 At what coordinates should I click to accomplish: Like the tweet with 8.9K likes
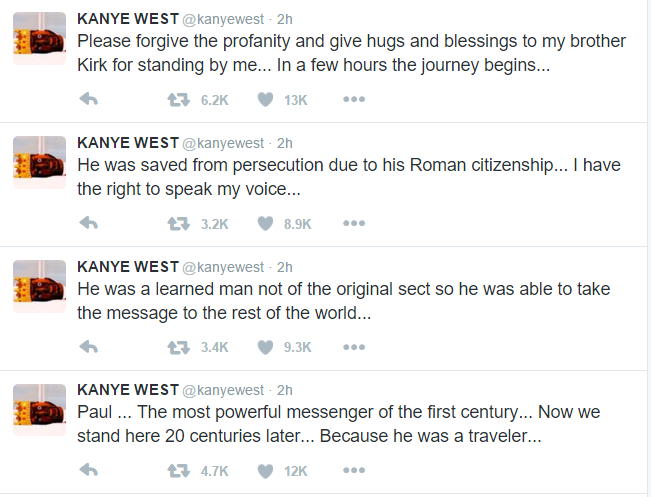click(x=266, y=223)
